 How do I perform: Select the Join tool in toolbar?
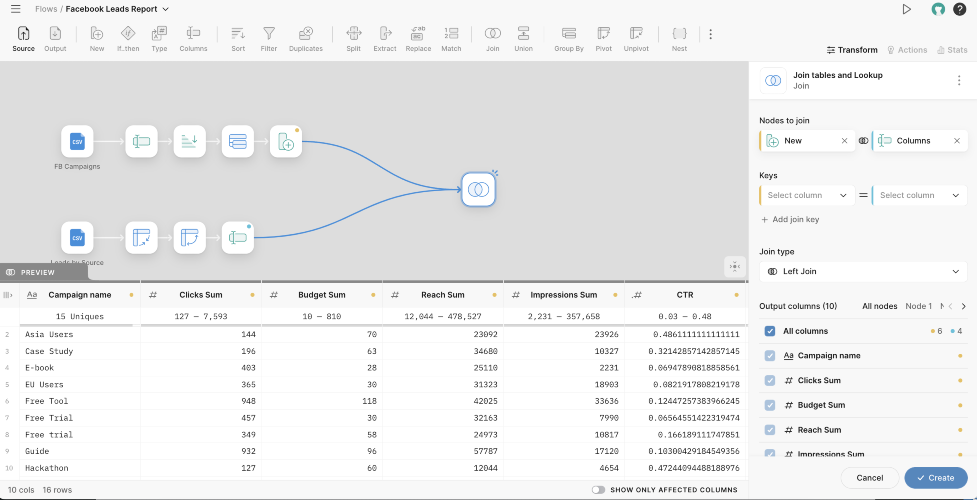(492, 39)
